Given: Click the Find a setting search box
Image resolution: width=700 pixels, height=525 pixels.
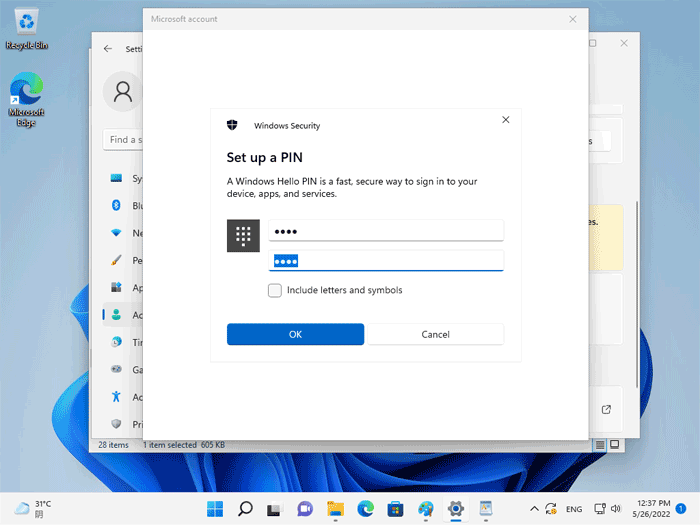Looking at the screenshot, I should coord(123,140).
